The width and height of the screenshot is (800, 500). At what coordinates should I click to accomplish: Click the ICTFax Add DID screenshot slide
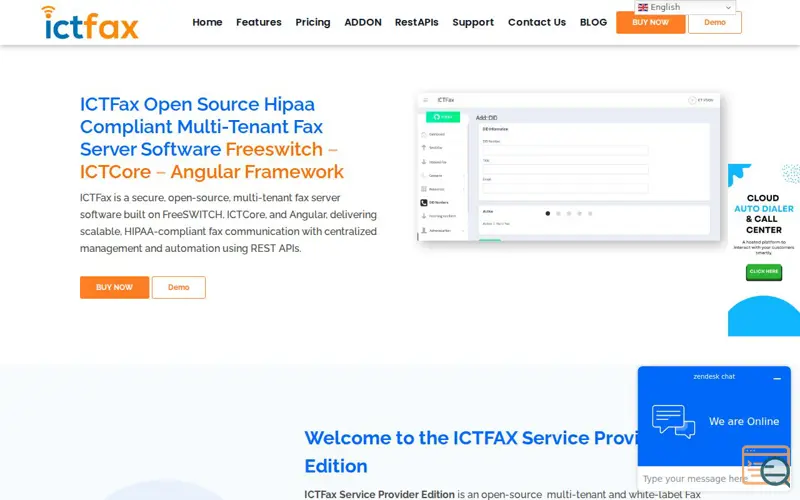coord(568,167)
